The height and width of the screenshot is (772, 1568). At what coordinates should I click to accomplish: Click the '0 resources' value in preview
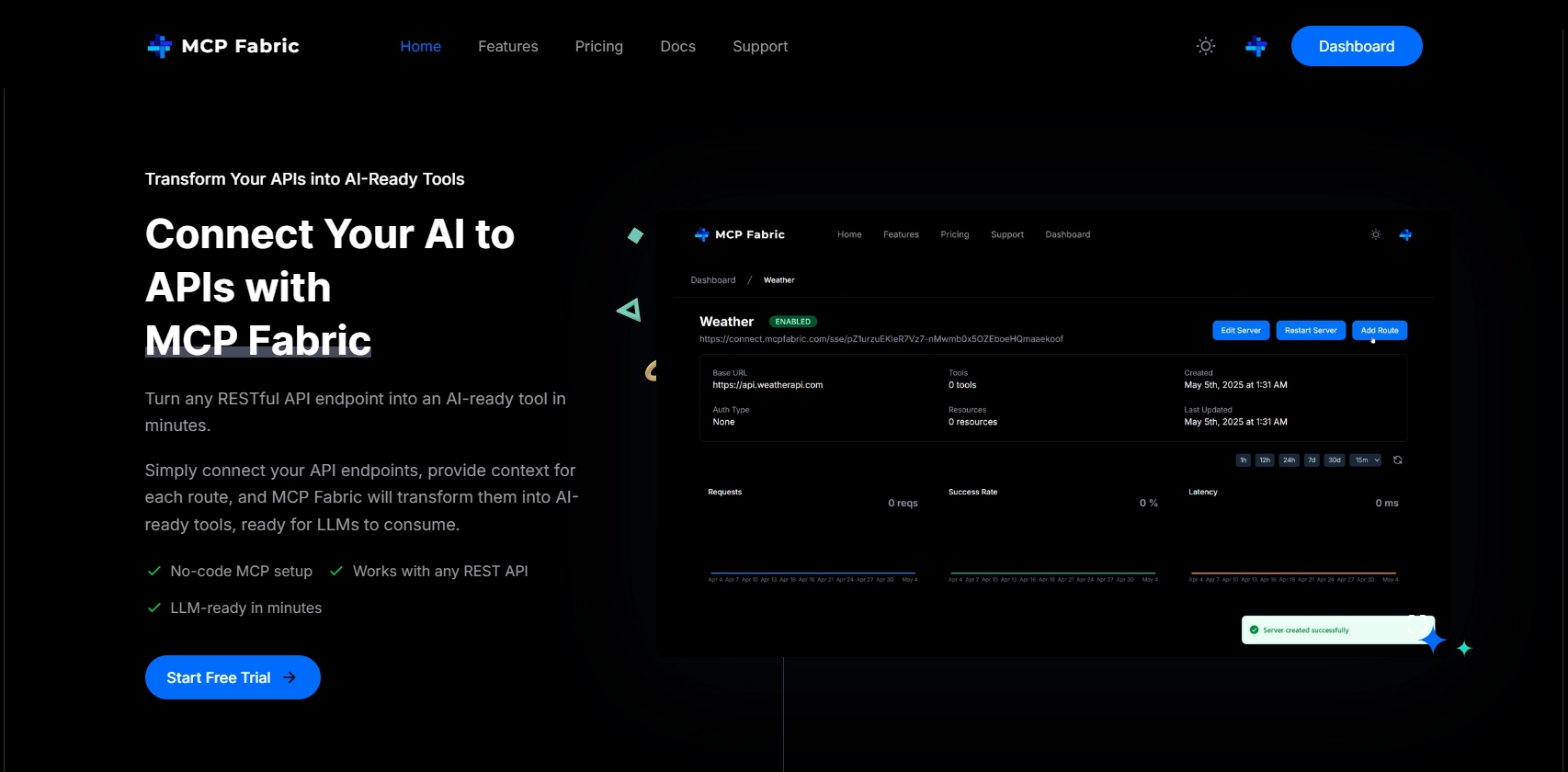coord(972,422)
